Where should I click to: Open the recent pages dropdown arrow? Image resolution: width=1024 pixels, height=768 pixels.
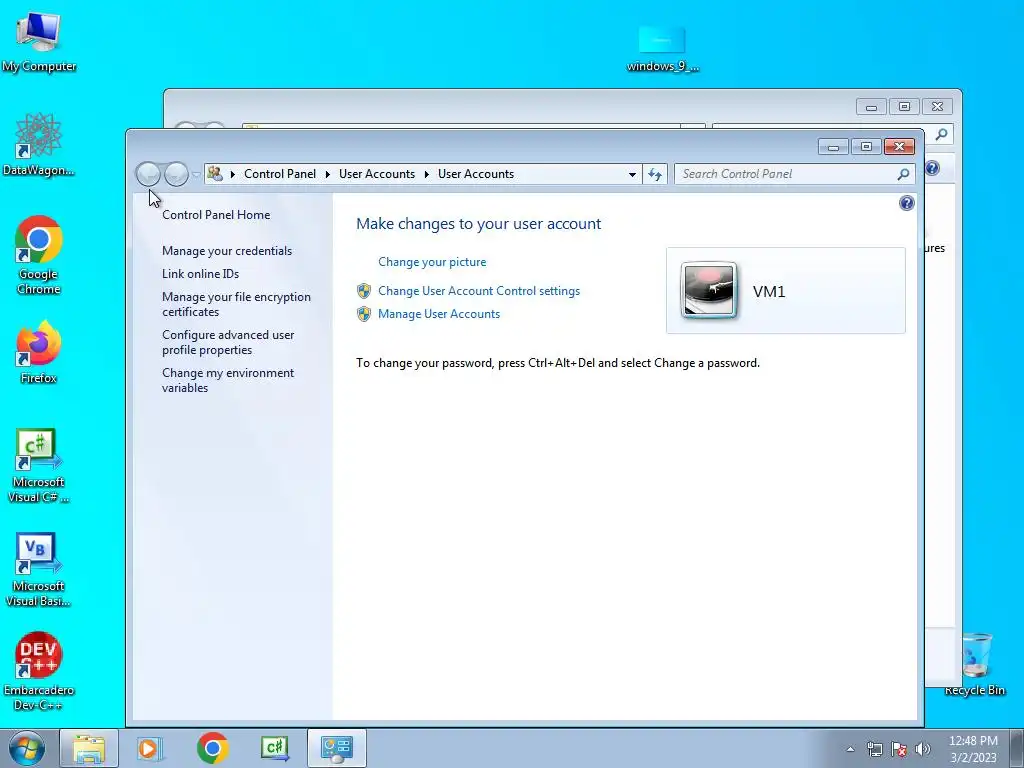pyautogui.click(x=196, y=175)
